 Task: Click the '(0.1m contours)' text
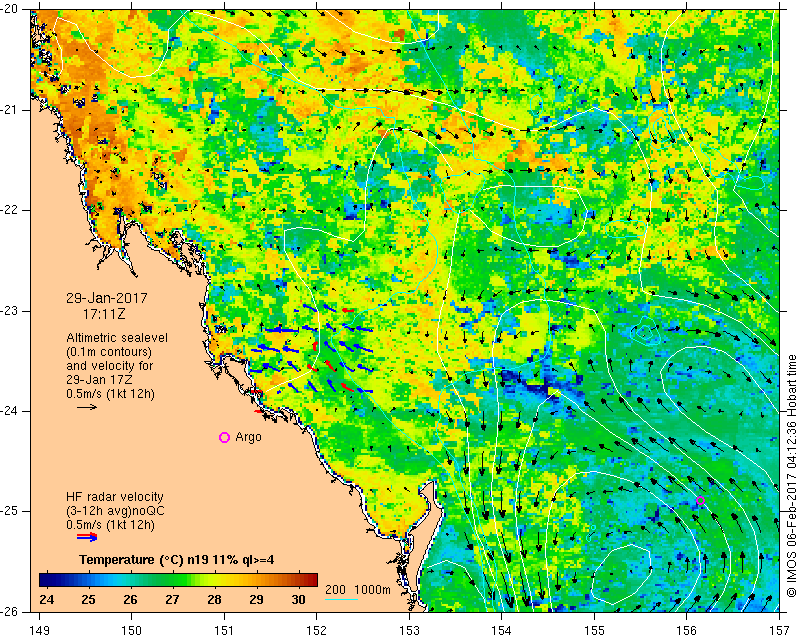point(109,352)
